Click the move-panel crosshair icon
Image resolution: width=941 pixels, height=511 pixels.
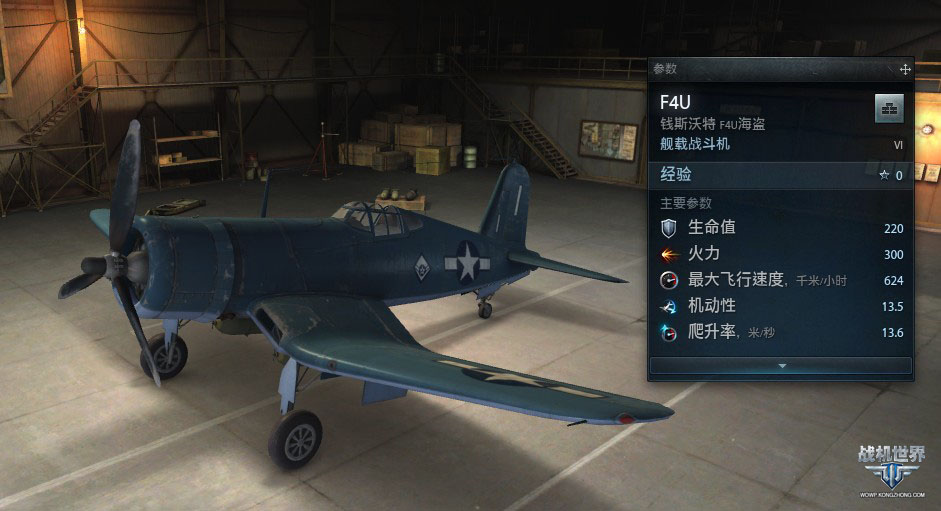click(x=905, y=70)
